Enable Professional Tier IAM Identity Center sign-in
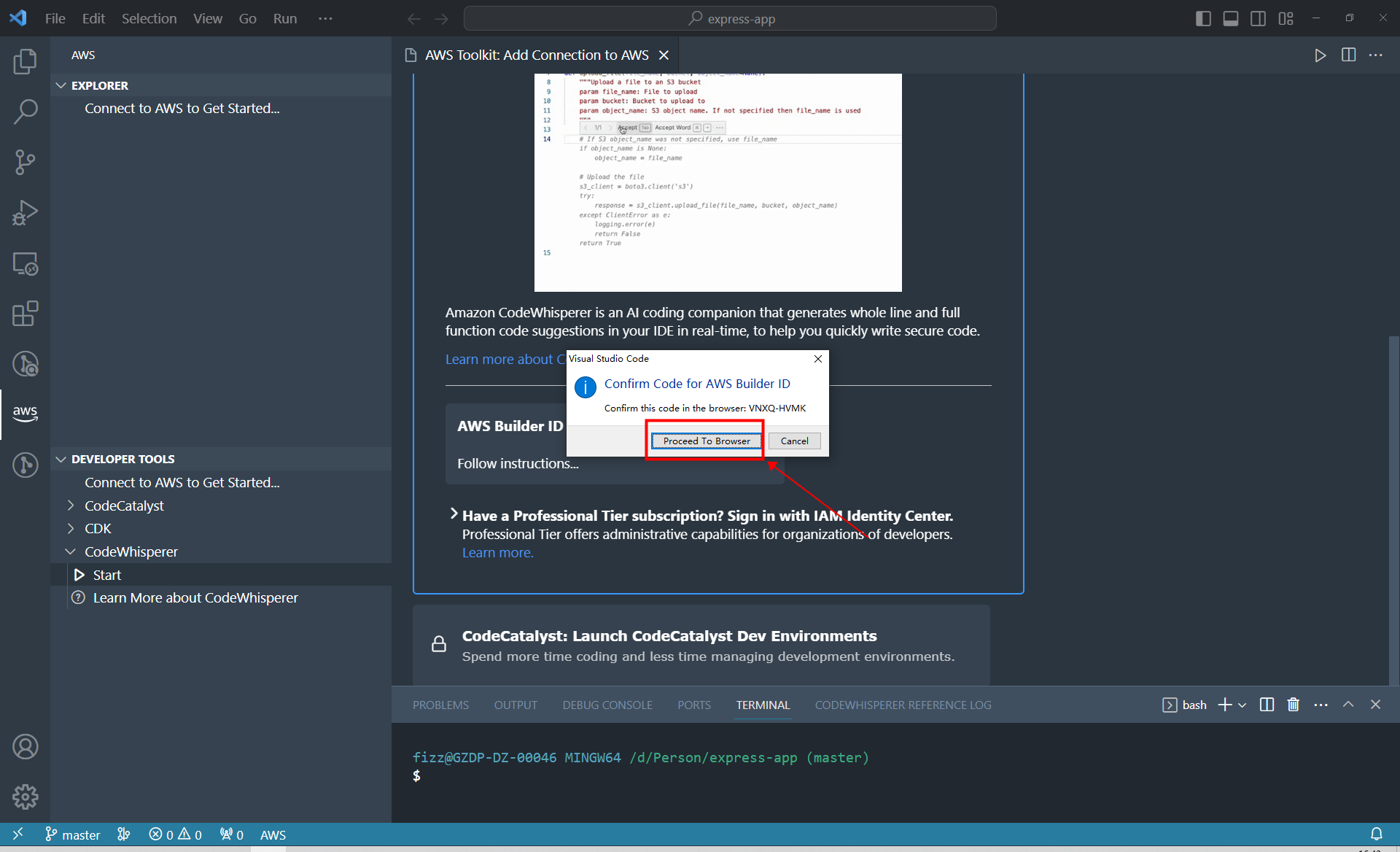 (455, 515)
